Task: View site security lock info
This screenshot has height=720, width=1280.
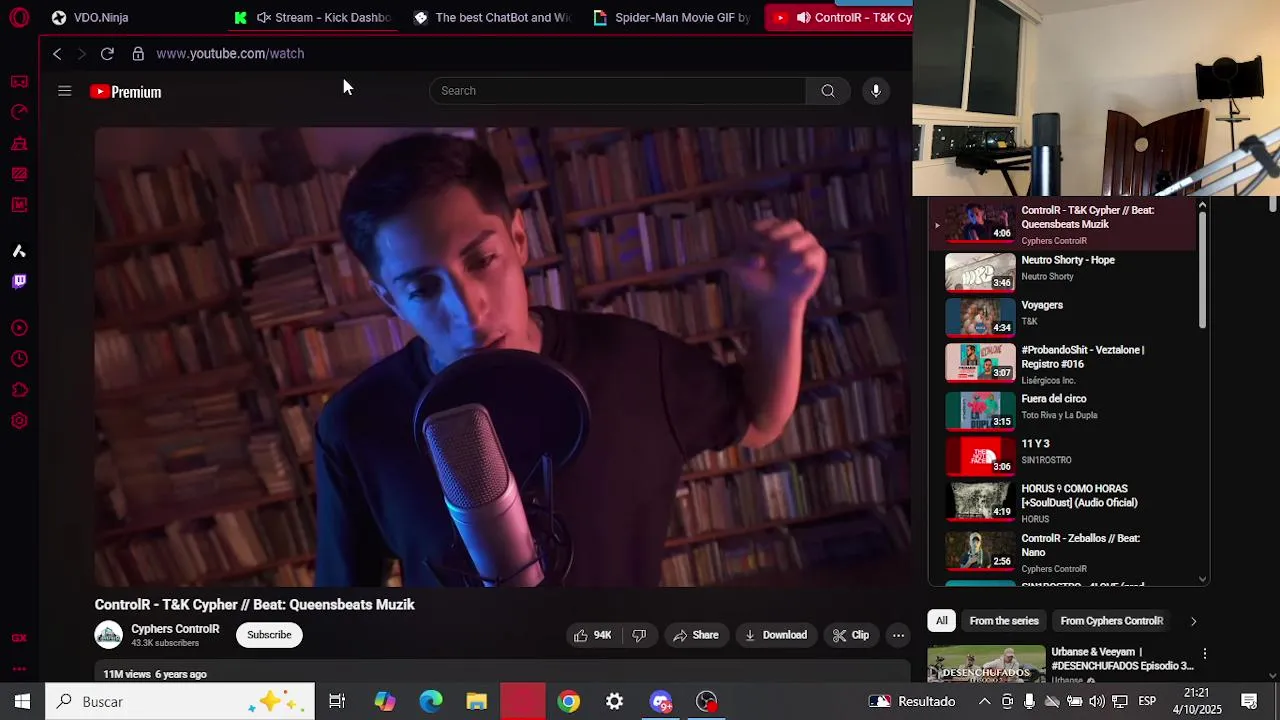Action: [x=138, y=54]
